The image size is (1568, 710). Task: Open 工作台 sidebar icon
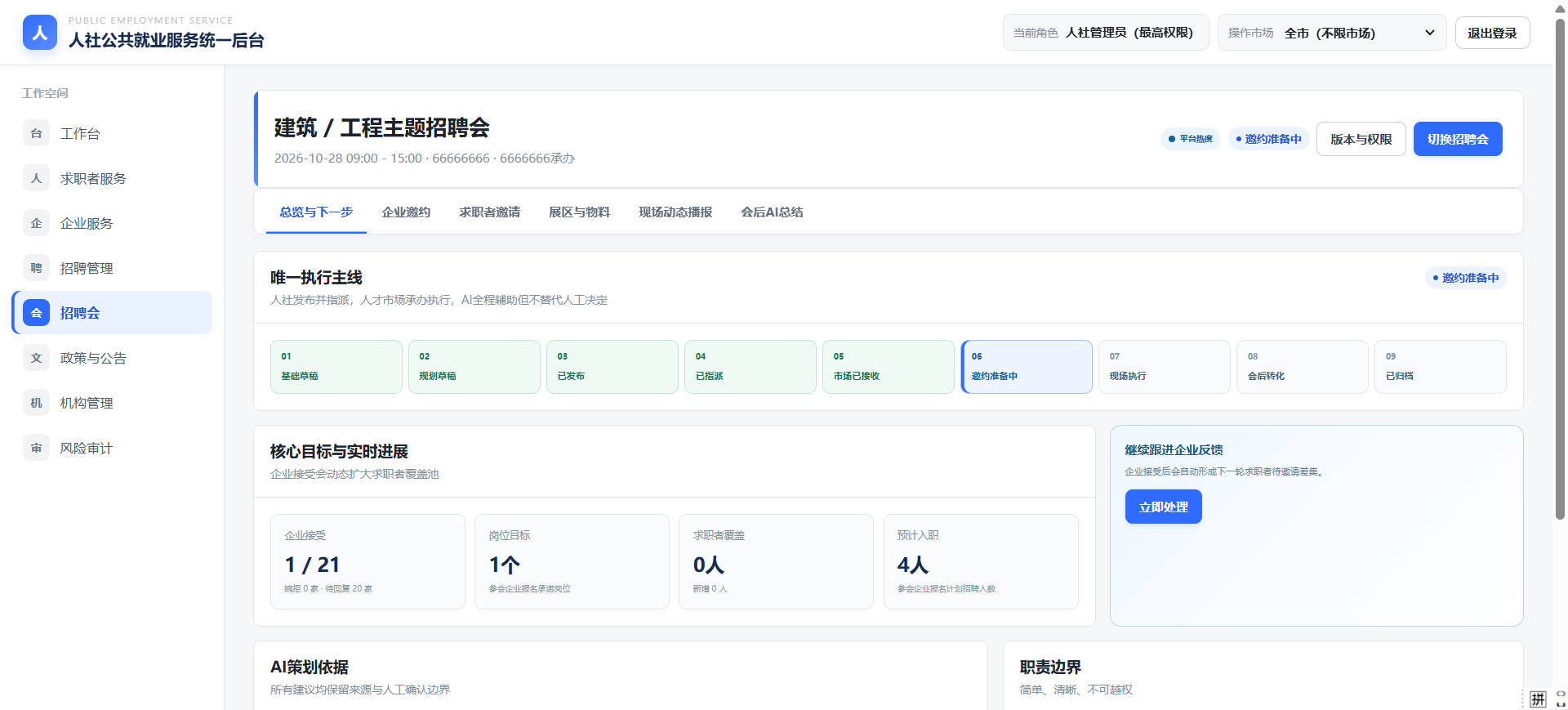point(36,133)
